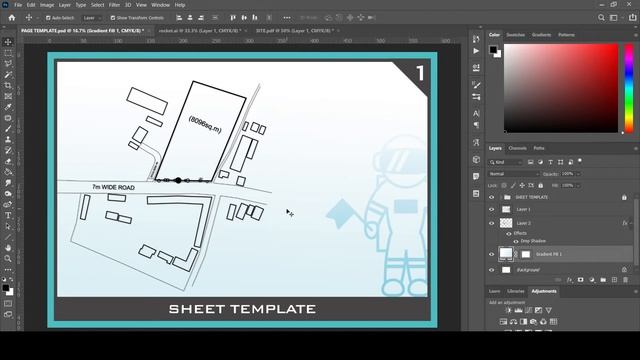Align left edges icon in options bar

coord(179,18)
